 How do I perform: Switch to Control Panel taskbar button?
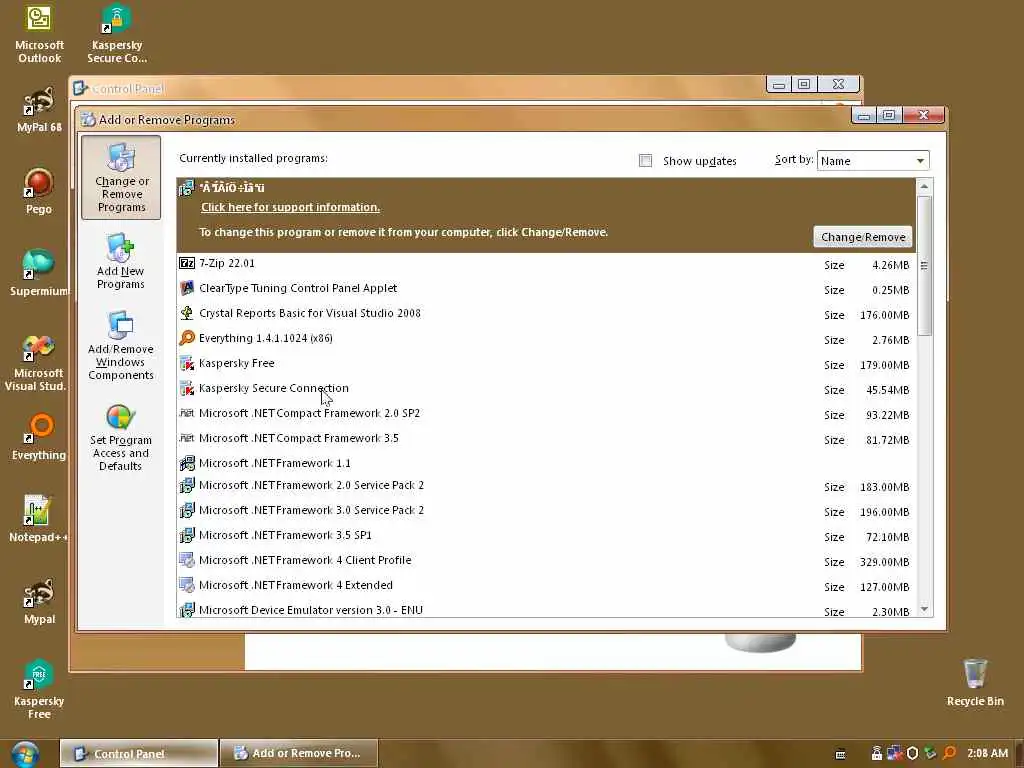tap(138, 754)
